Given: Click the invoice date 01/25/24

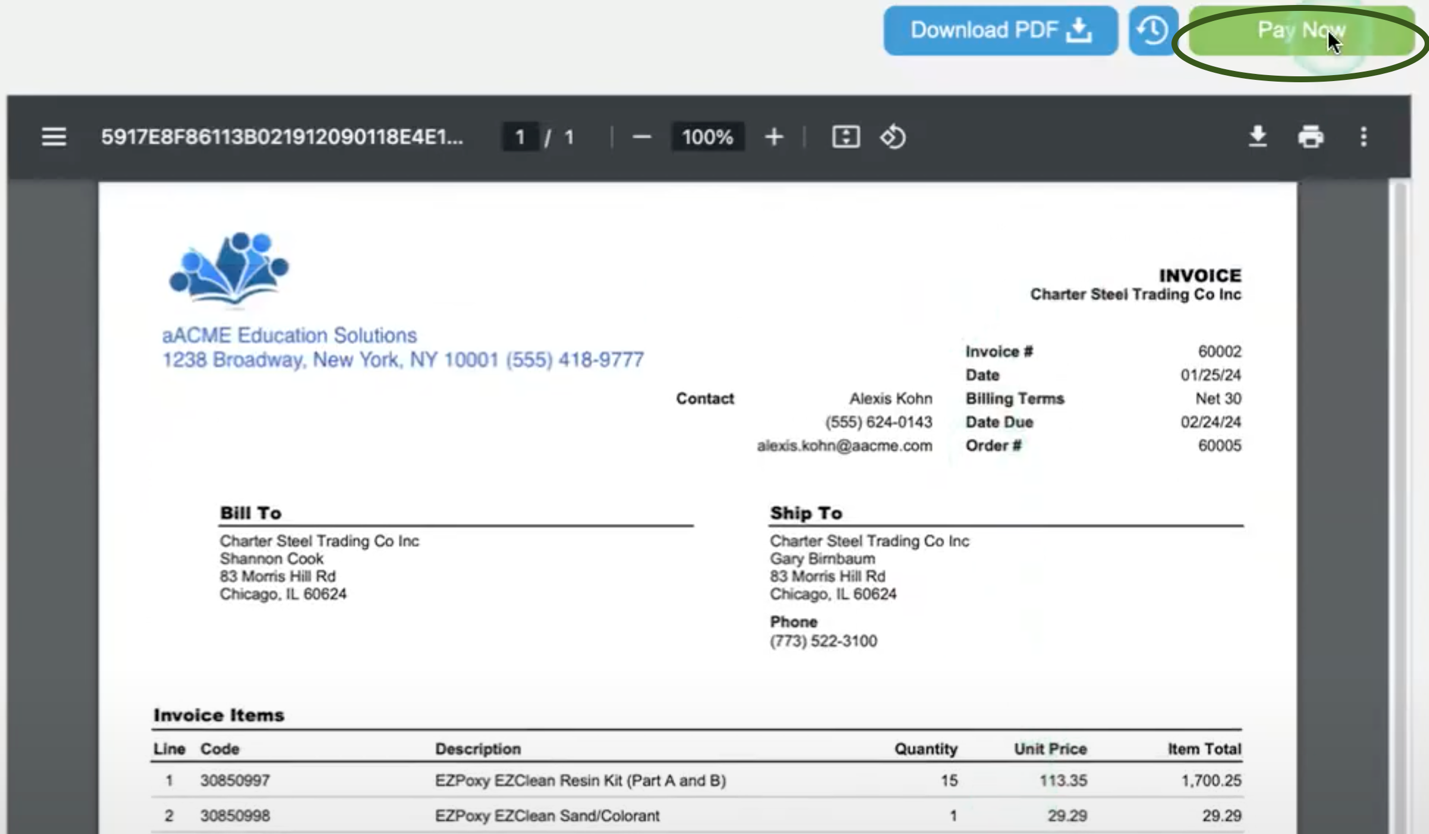Looking at the screenshot, I should coord(1211,375).
